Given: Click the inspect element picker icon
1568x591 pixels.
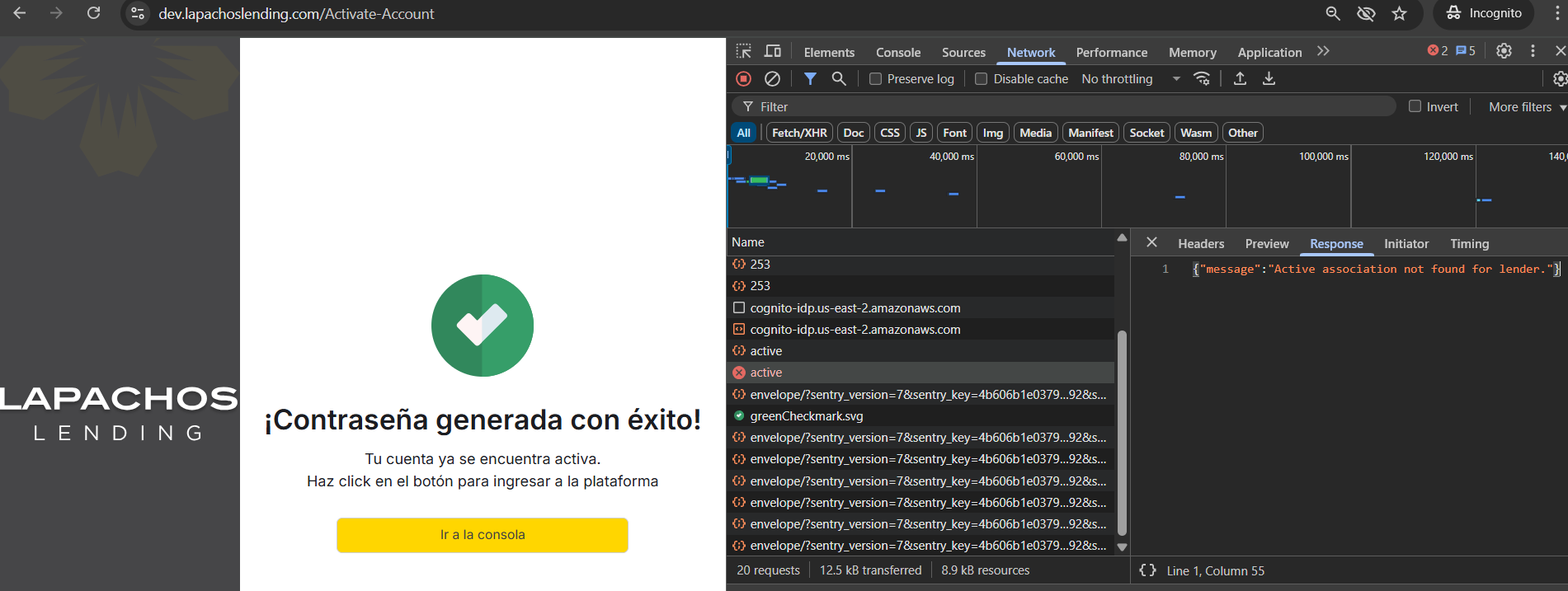Looking at the screenshot, I should click(743, 51).
